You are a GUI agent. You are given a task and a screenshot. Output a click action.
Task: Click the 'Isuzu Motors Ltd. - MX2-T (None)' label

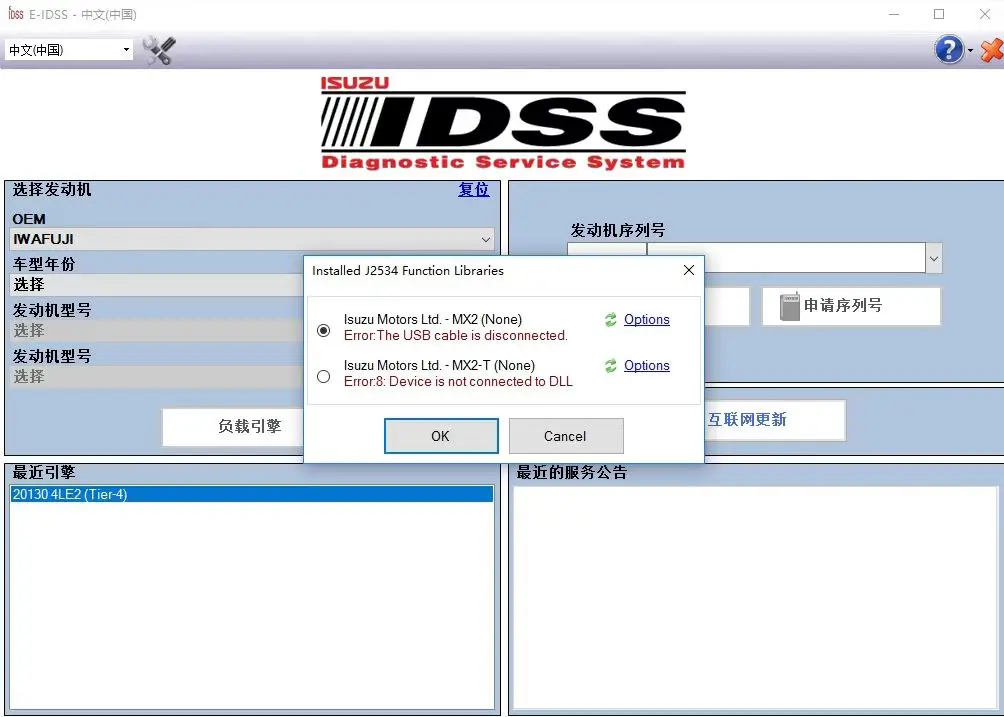pyautogui.click(x=439, y=366)
